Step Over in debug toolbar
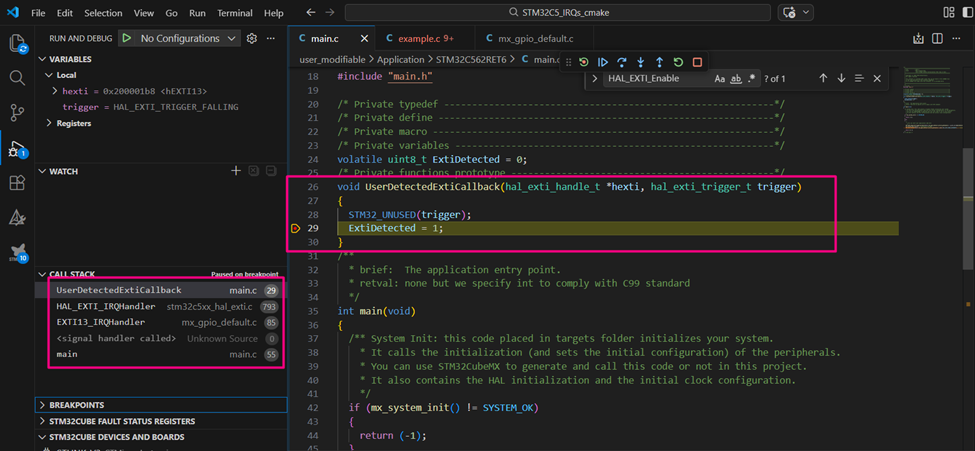 pos(621,62)
